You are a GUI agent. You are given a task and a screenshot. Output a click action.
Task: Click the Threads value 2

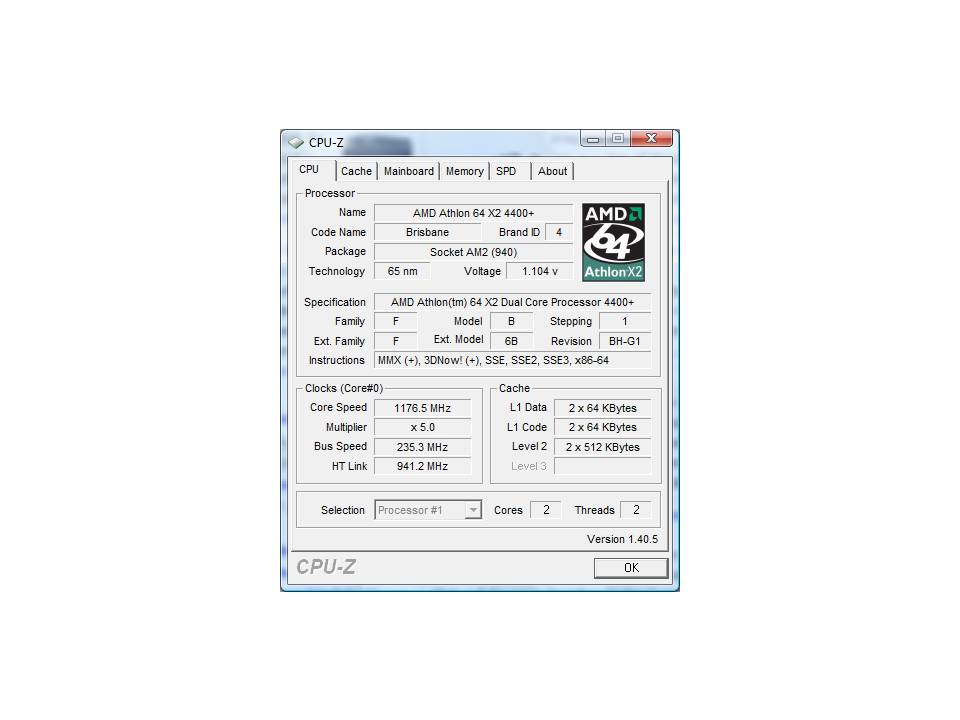pos(636,510)
